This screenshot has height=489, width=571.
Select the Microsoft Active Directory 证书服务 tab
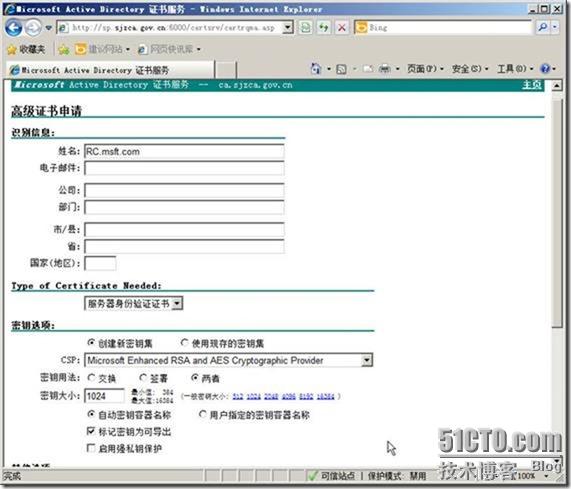110,70
